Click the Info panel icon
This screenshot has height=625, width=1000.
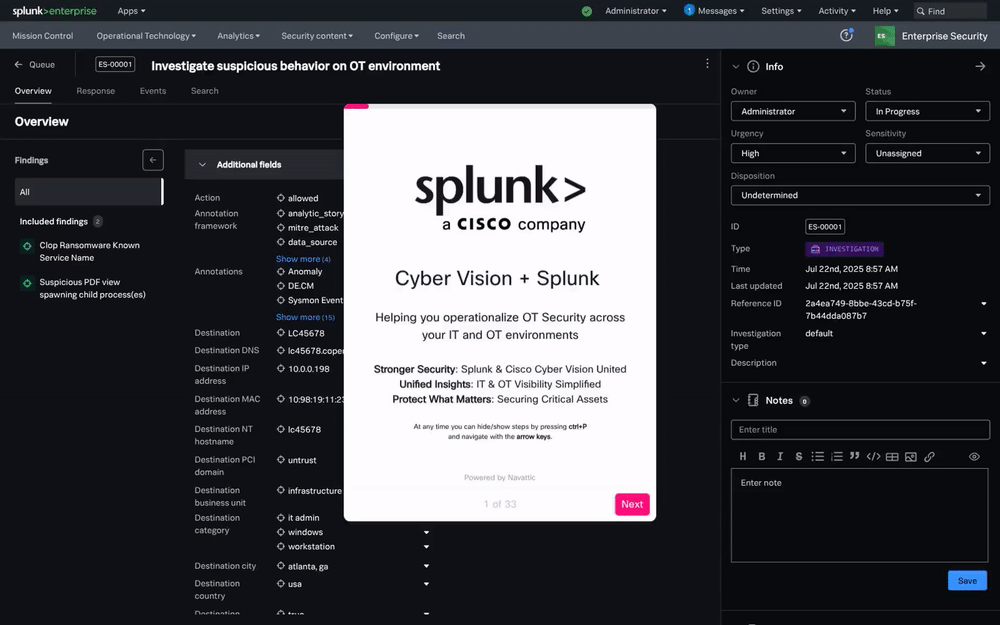[x=753, y=66]
